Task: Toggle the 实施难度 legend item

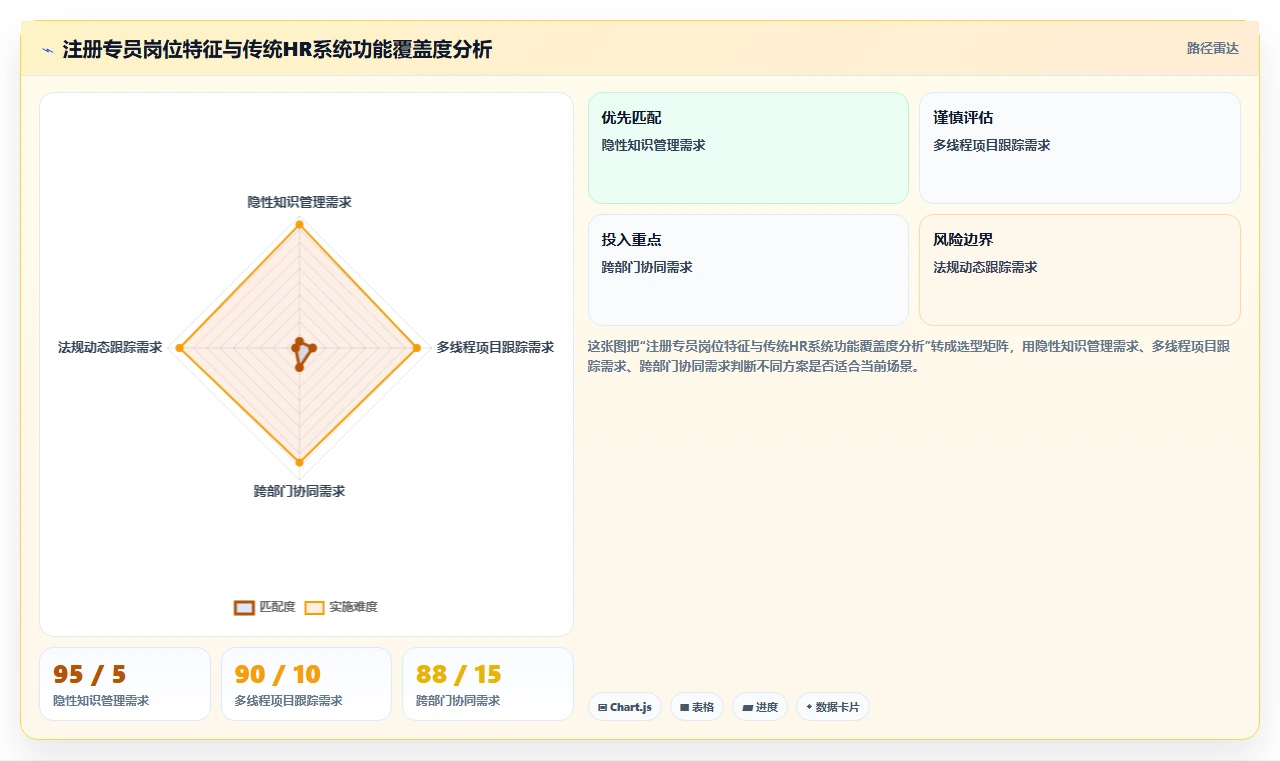Action: tap(341, 607)
